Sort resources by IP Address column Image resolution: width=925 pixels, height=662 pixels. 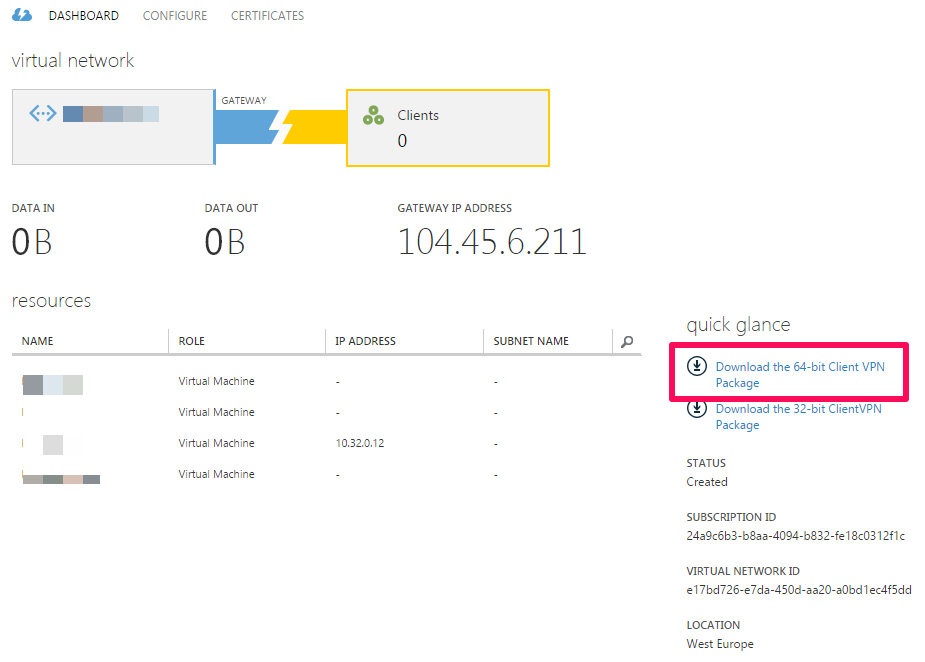pos(366,341)
